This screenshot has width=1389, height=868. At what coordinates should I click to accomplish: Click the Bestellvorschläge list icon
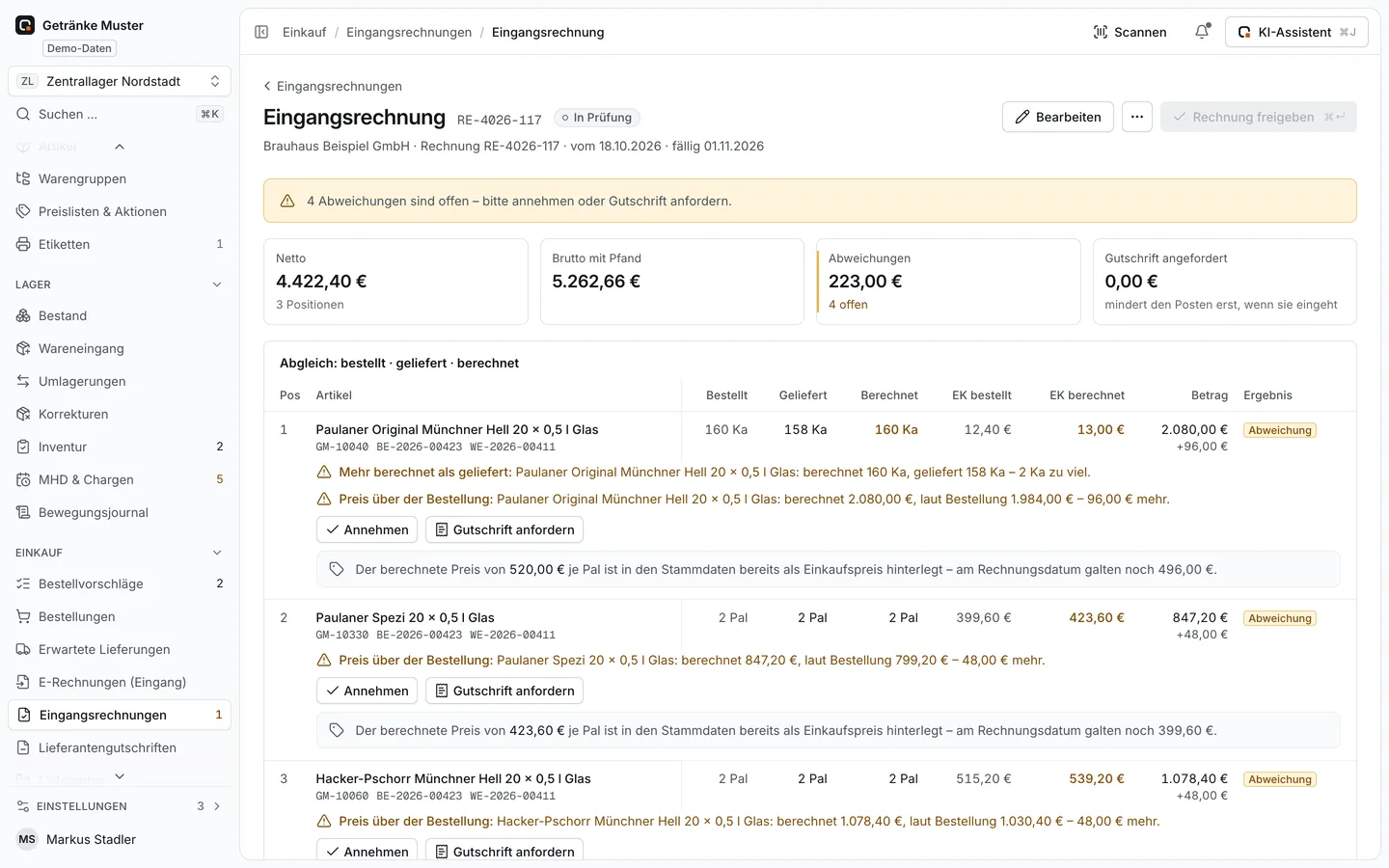[23, 583]
